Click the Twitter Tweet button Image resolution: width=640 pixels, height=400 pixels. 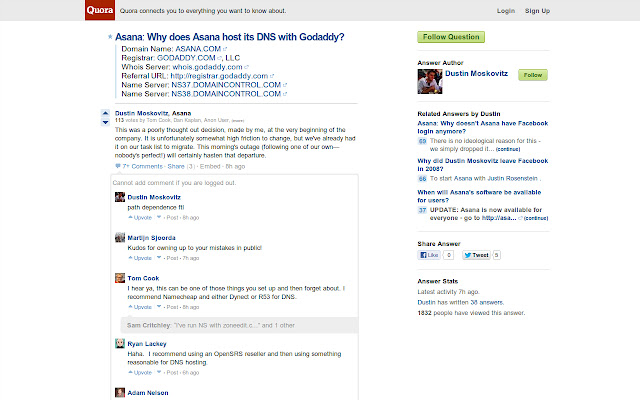click(476, 255)
